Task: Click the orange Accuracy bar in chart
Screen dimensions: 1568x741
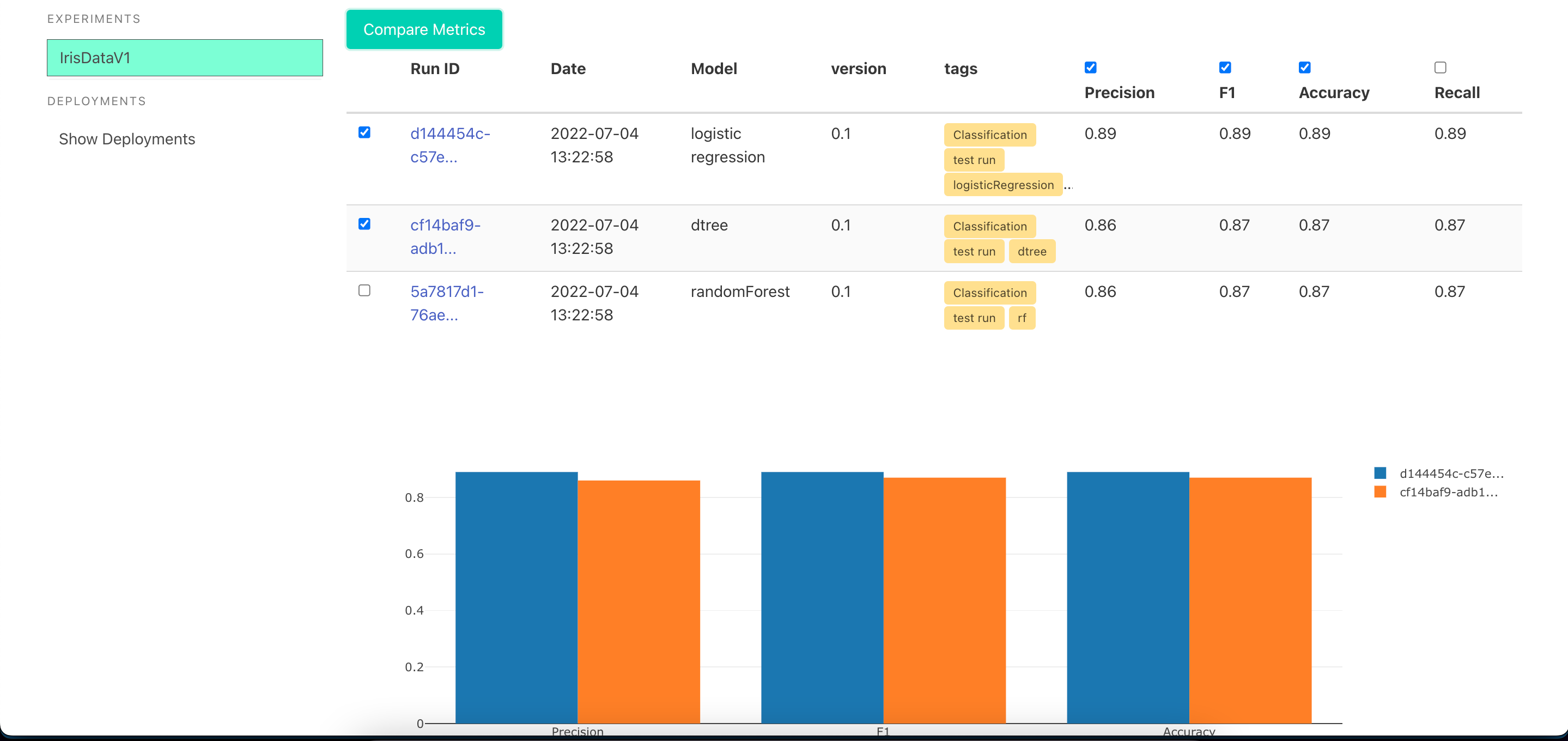Action: click(x=1250, y=600)
